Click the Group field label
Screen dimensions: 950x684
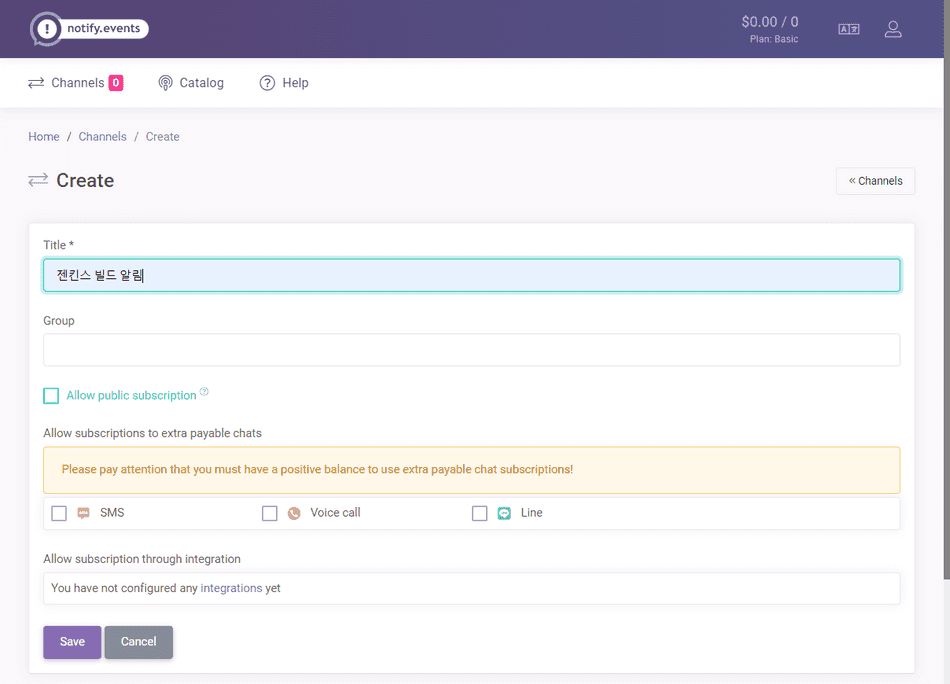tap(59, 320)
